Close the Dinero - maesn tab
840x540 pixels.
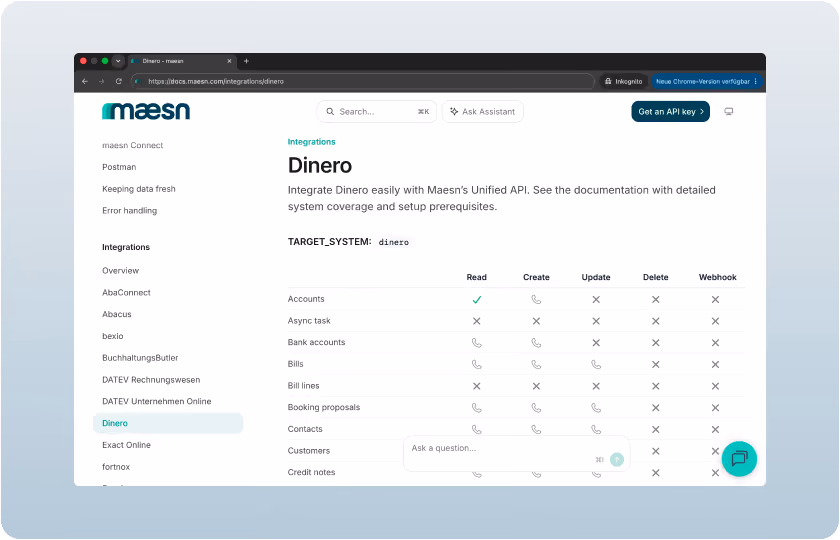229,61
